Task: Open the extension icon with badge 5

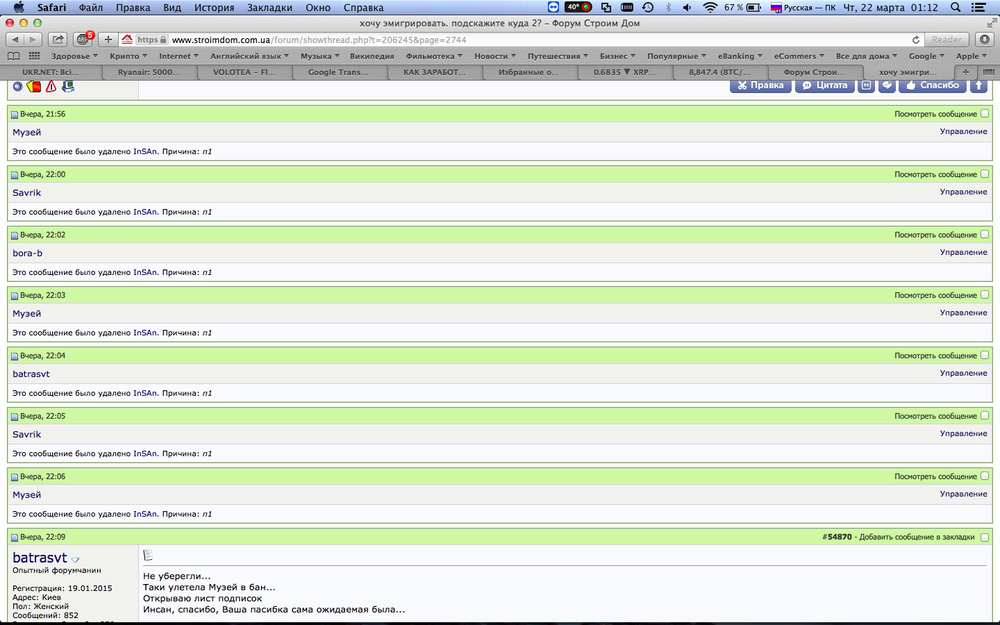Action: (x=83, y=40)
